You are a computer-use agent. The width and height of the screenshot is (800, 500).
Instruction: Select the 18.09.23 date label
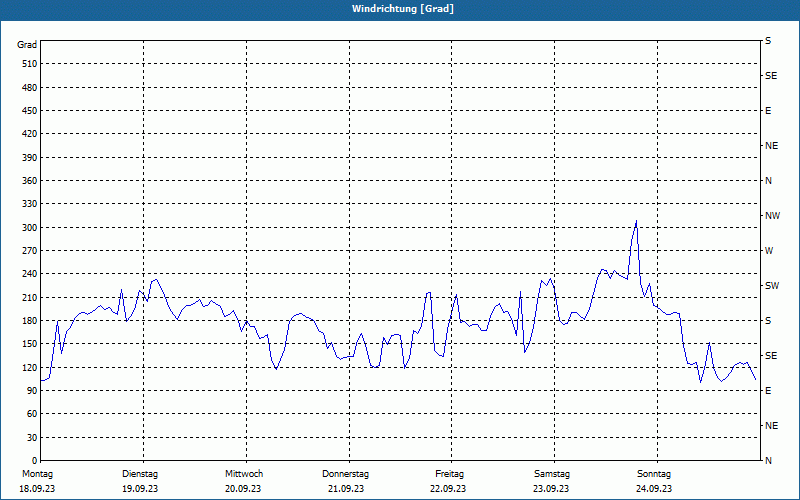pos(37,489)
